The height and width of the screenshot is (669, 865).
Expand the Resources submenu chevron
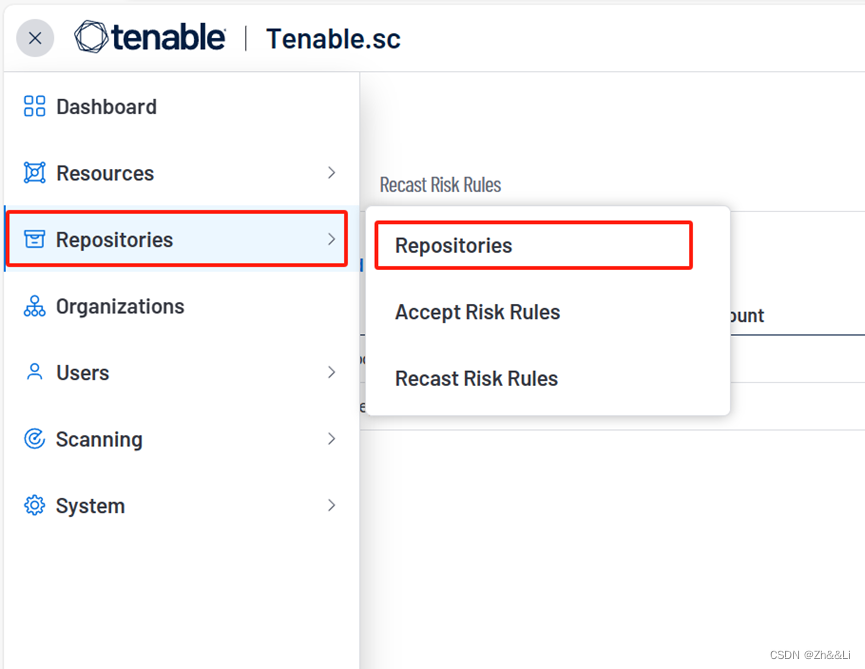point(331,172)
